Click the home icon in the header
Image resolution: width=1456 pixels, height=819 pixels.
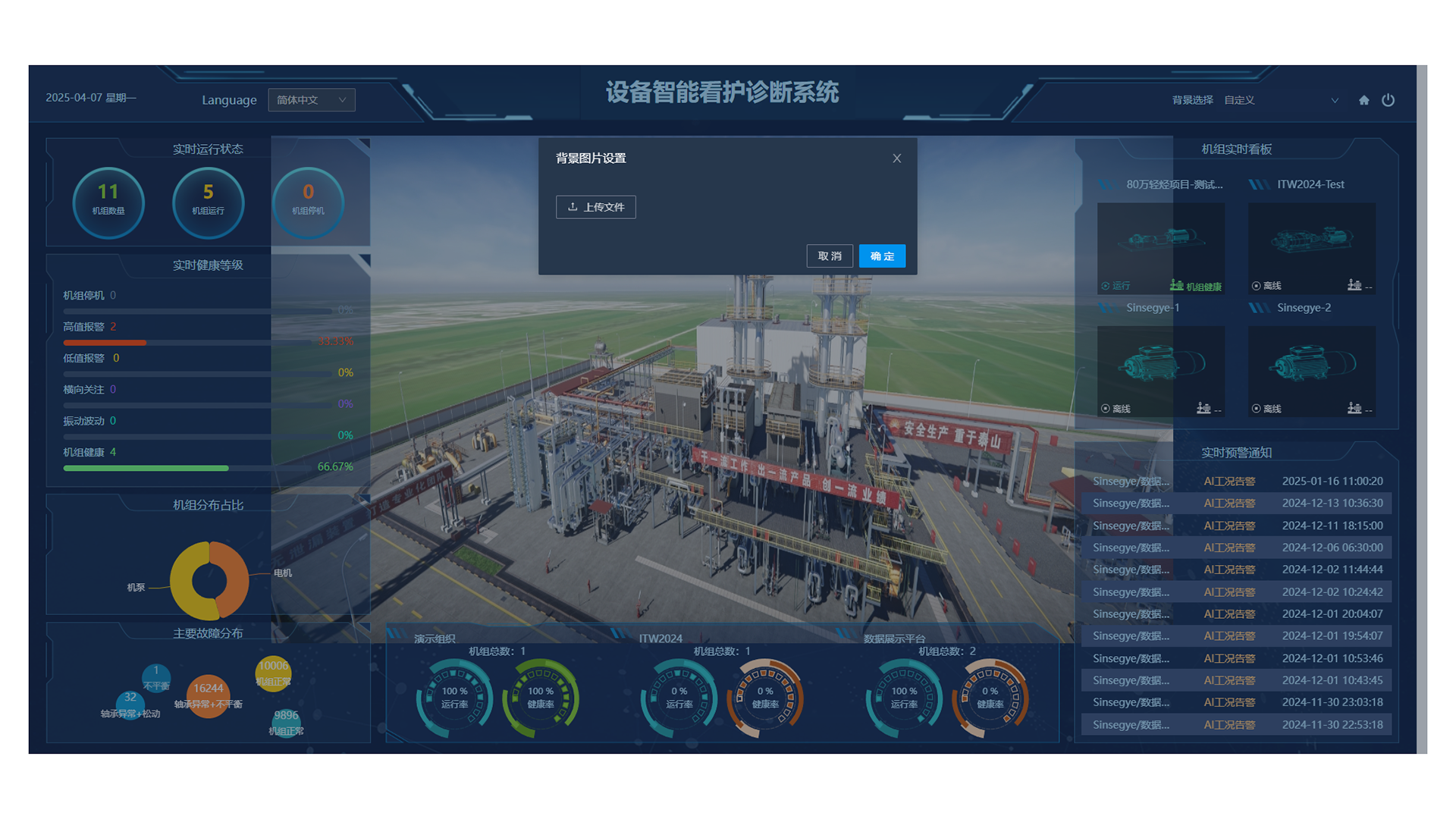point(1363,100)
